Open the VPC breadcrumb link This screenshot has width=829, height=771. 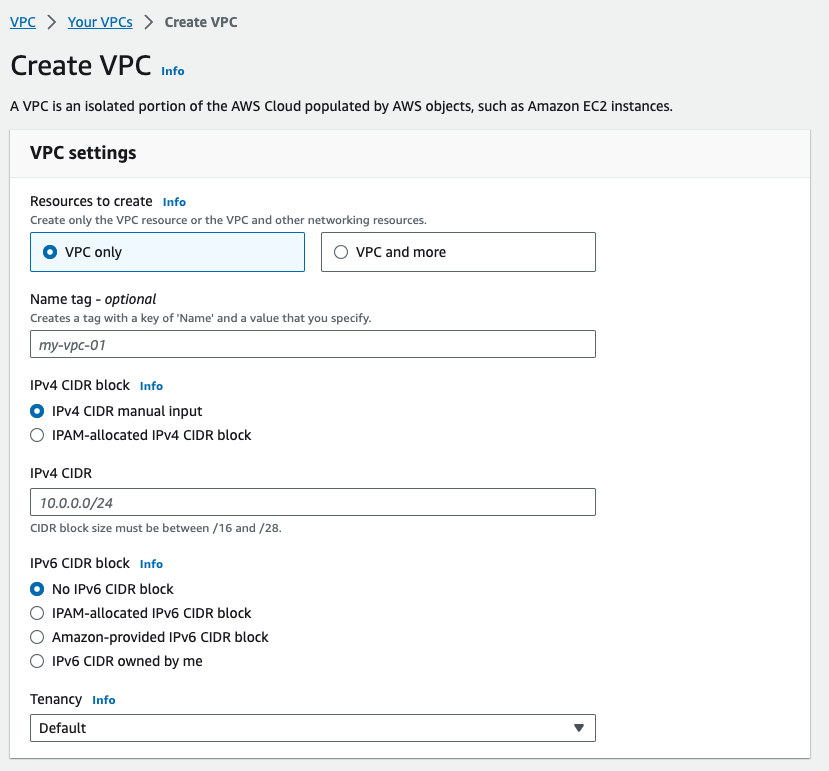(23, 22)
